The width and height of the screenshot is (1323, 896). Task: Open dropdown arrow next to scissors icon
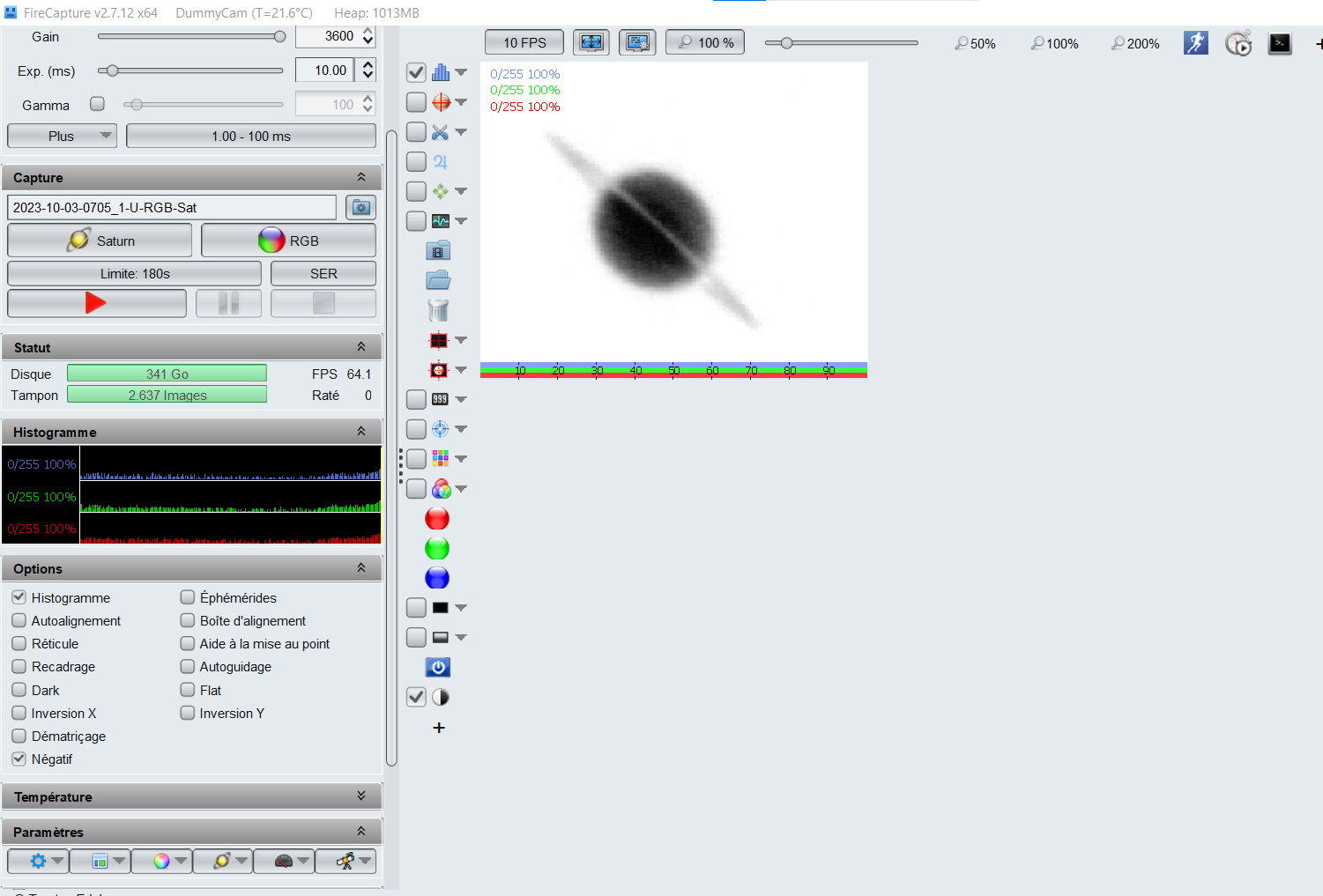tap(461, 132)
